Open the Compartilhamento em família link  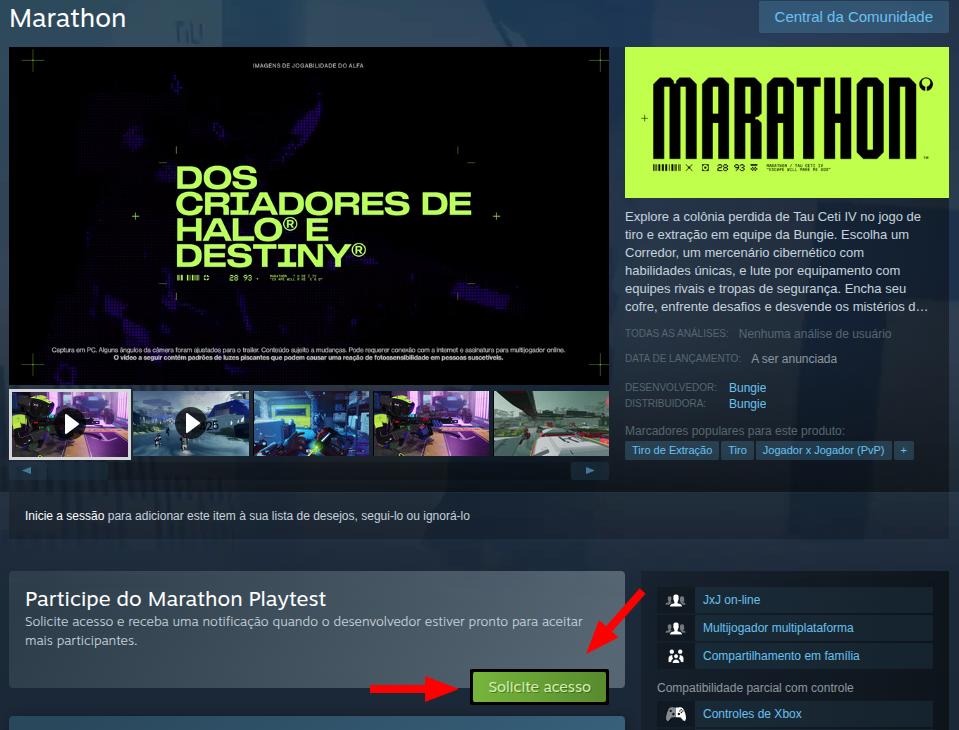(x=780, y=656)
